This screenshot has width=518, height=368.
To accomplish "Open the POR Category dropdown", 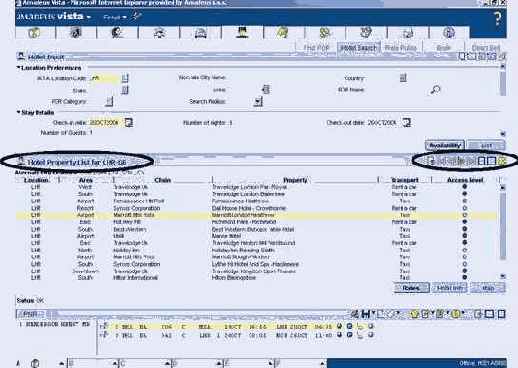I will 109,101.
